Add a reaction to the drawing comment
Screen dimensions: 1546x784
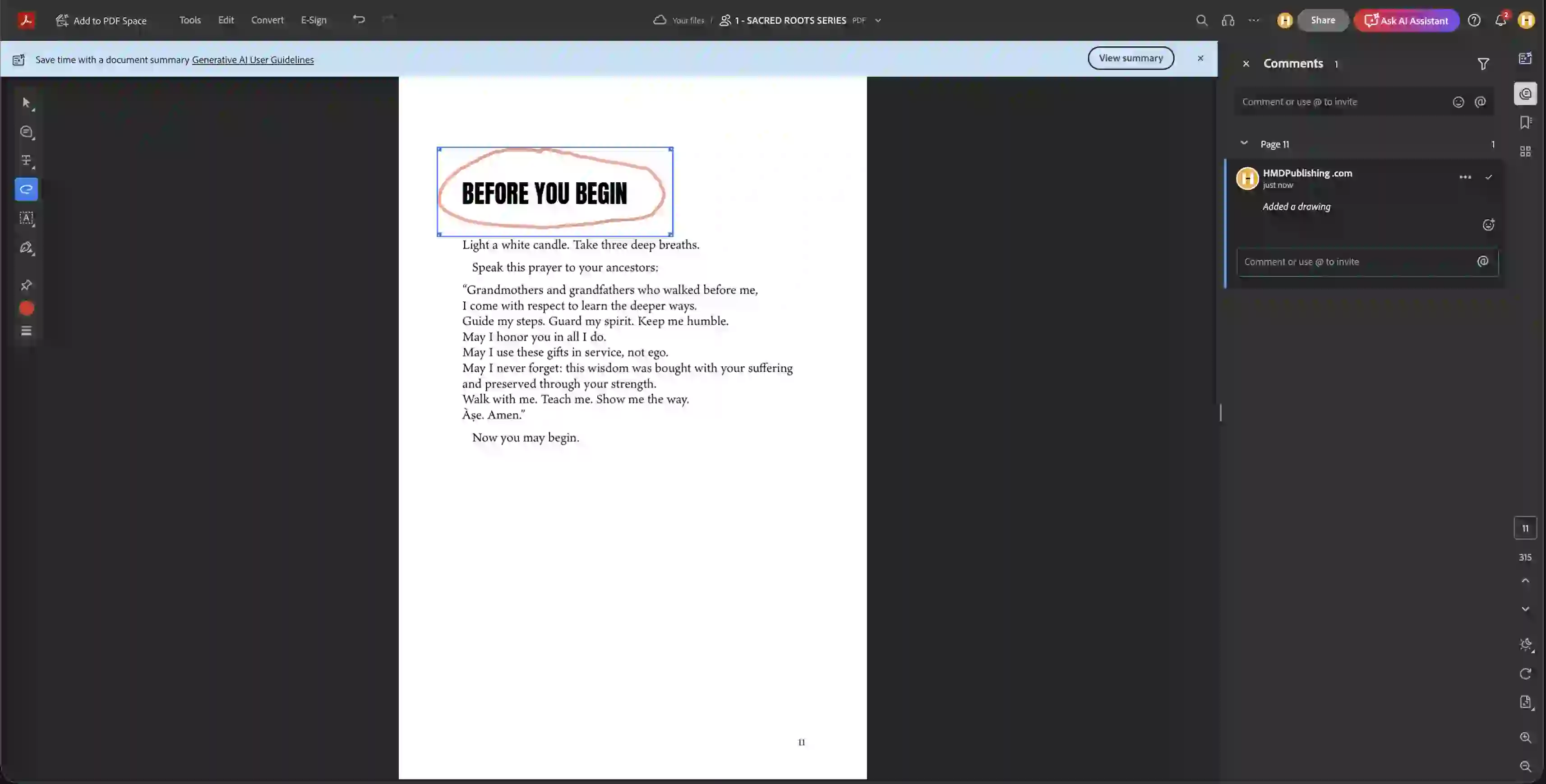(1488, 225)
